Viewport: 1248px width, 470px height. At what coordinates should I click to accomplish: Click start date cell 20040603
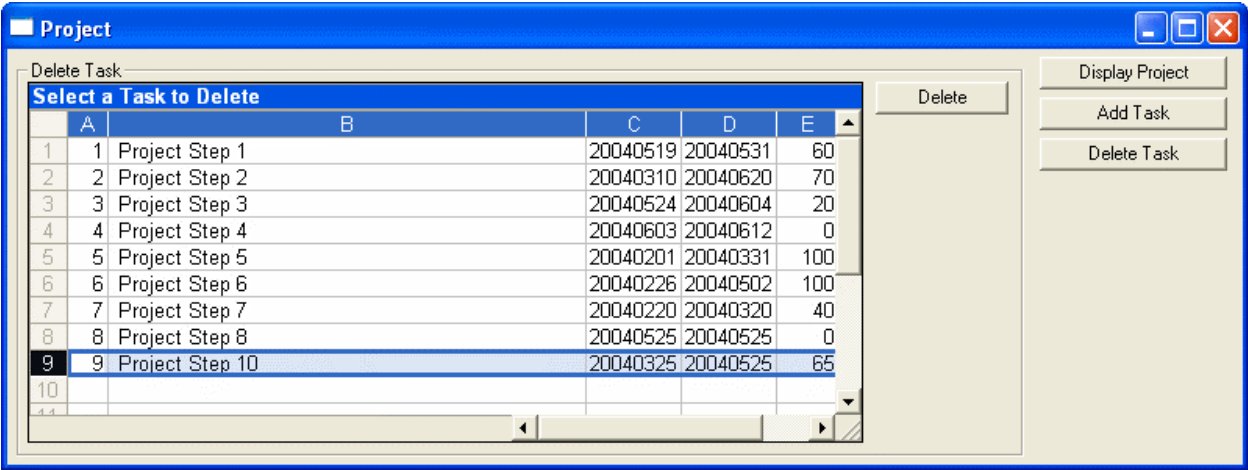[x=633, y=231]
